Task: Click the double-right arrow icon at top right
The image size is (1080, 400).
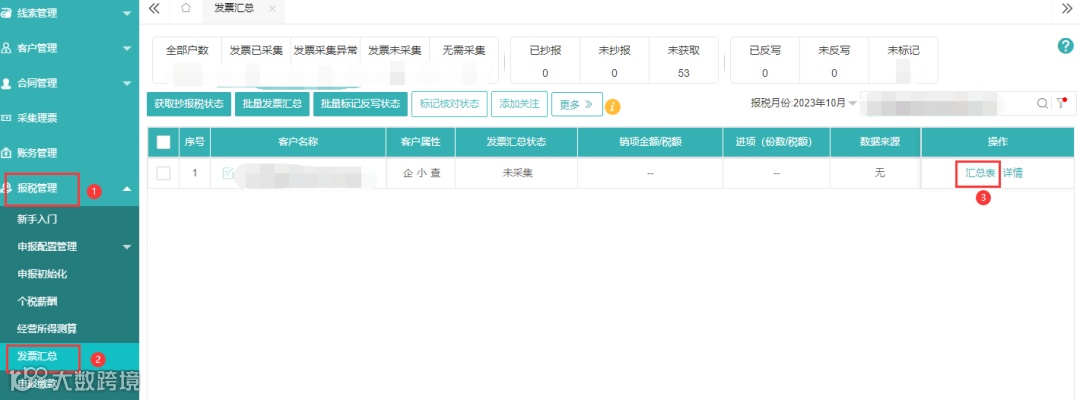Action: click(1066, 8)
